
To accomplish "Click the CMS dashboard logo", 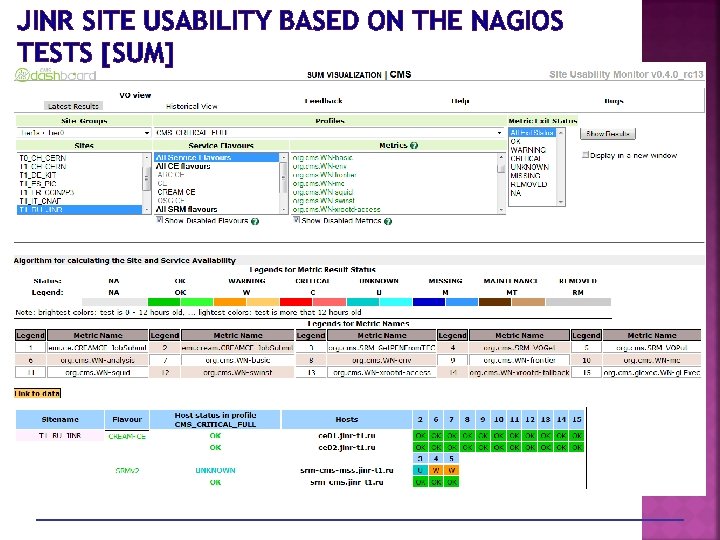I will click(55, 74).
